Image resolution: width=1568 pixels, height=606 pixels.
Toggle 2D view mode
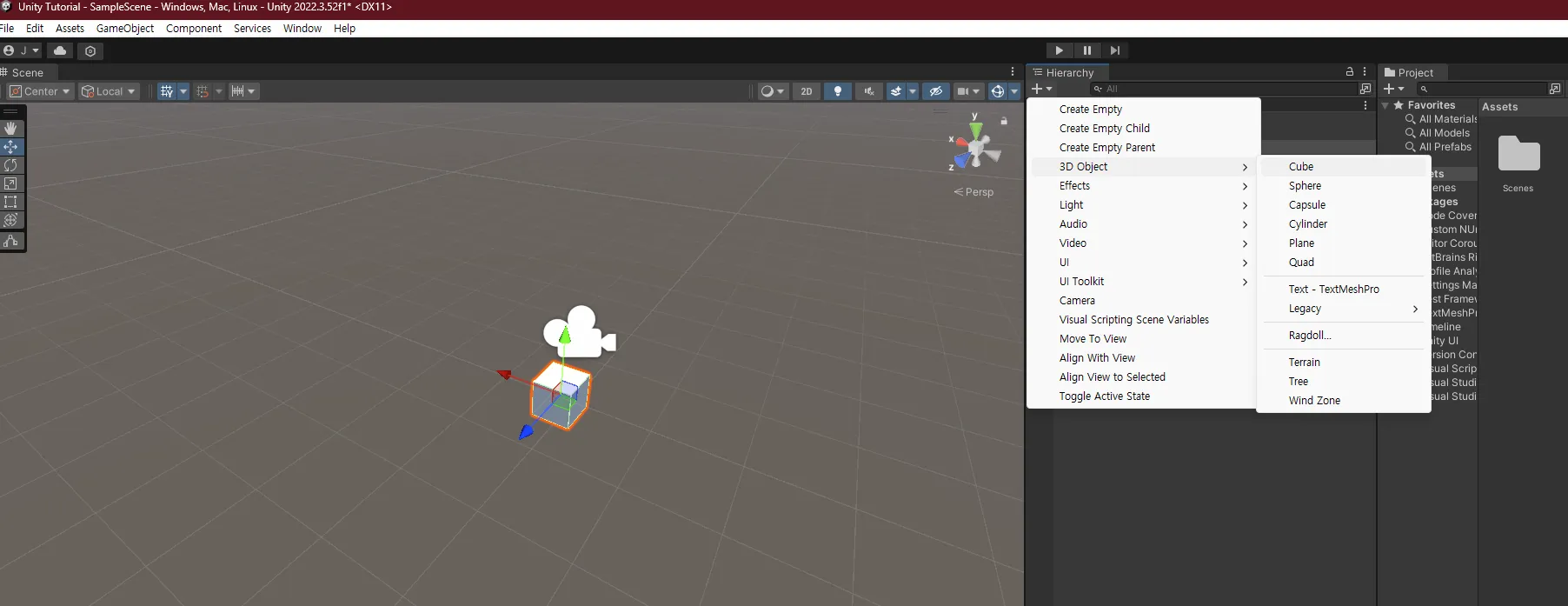pyautogui.click(x=807, y=91)
